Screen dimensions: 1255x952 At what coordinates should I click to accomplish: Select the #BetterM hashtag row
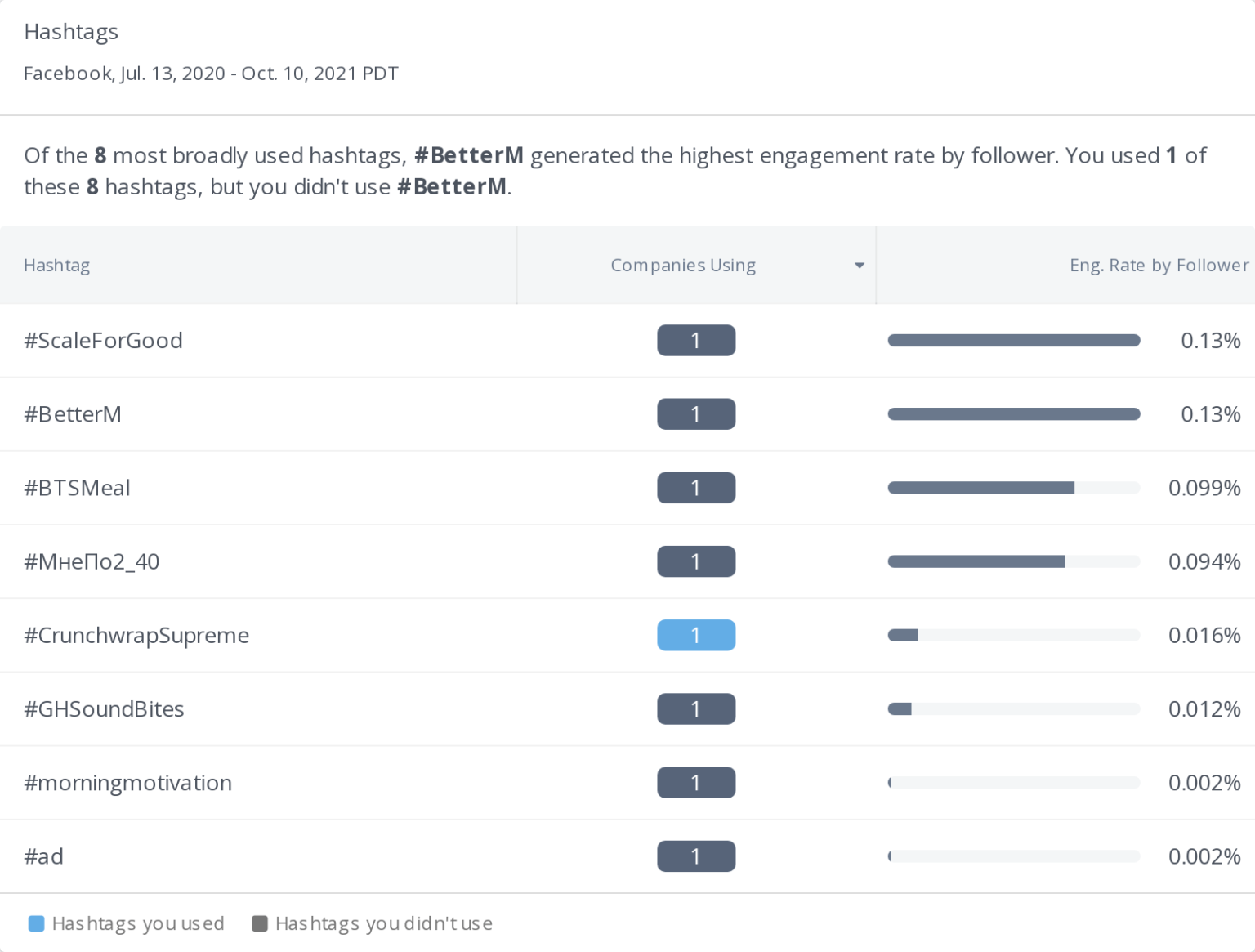point(72,413)
